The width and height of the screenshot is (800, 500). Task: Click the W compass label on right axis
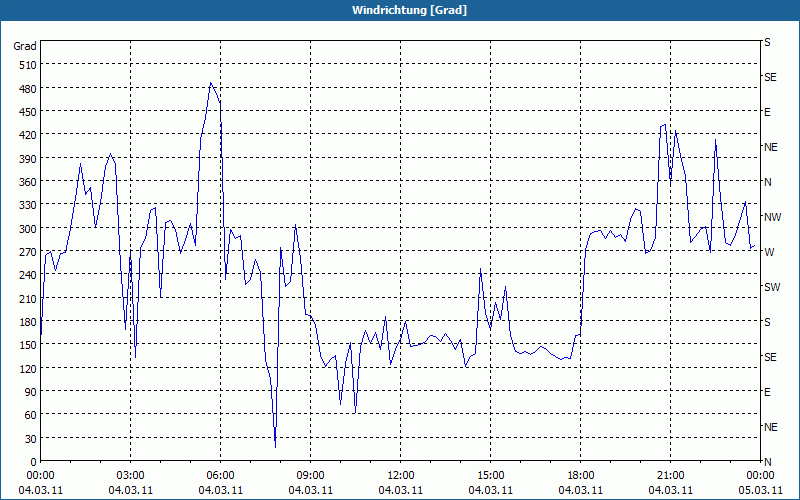(x=769, y=252)
